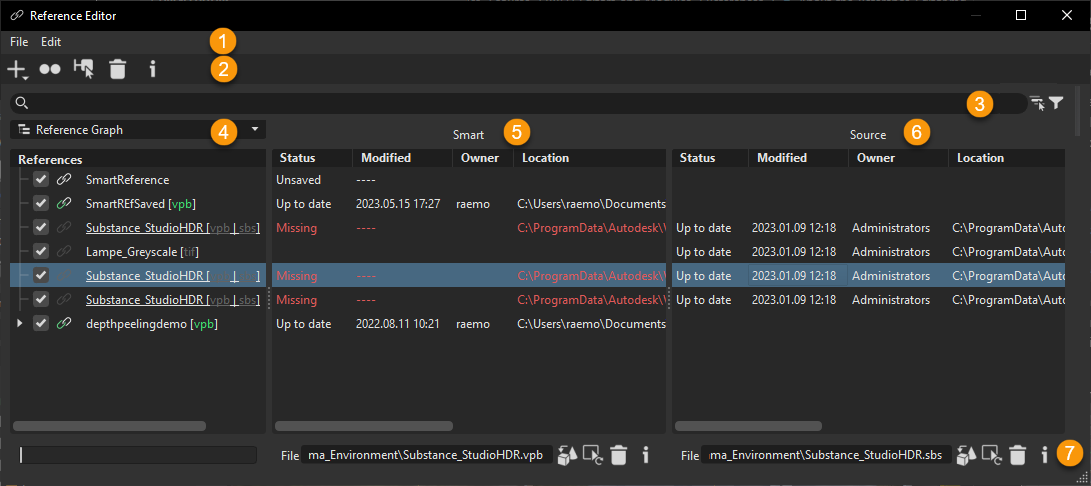Click the Source table horizontal scrollbar

(749, 426)
